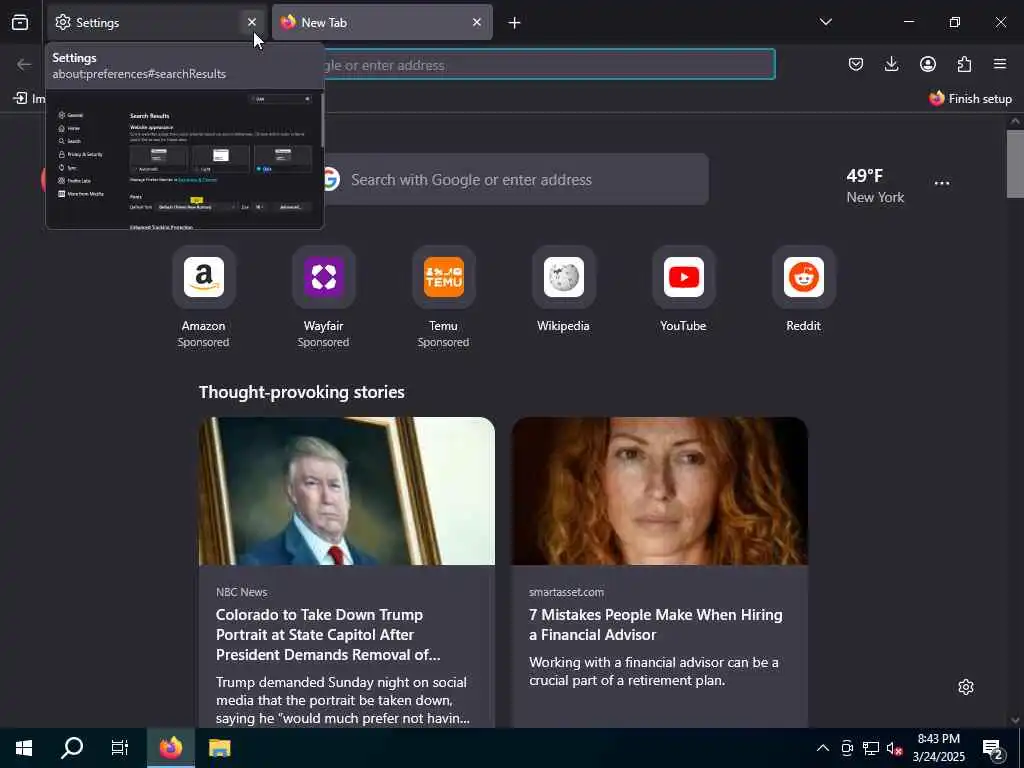
Task: Open Task View on taskbar
Action: click(x=120, y=748)
